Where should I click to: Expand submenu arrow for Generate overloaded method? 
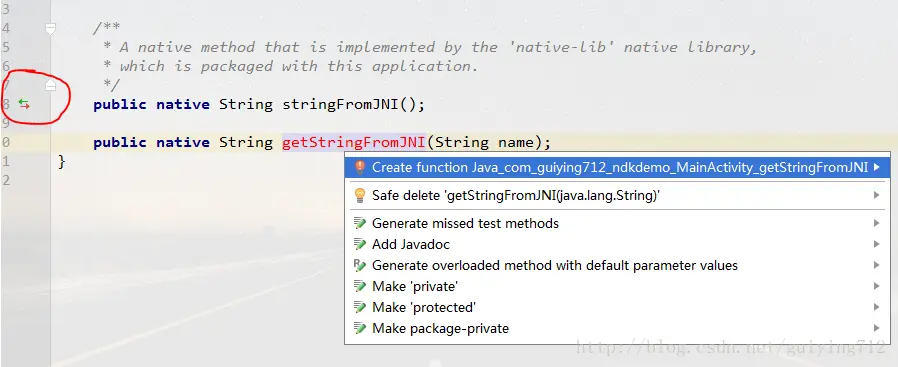pyautogui.click(x=877, y=266)
